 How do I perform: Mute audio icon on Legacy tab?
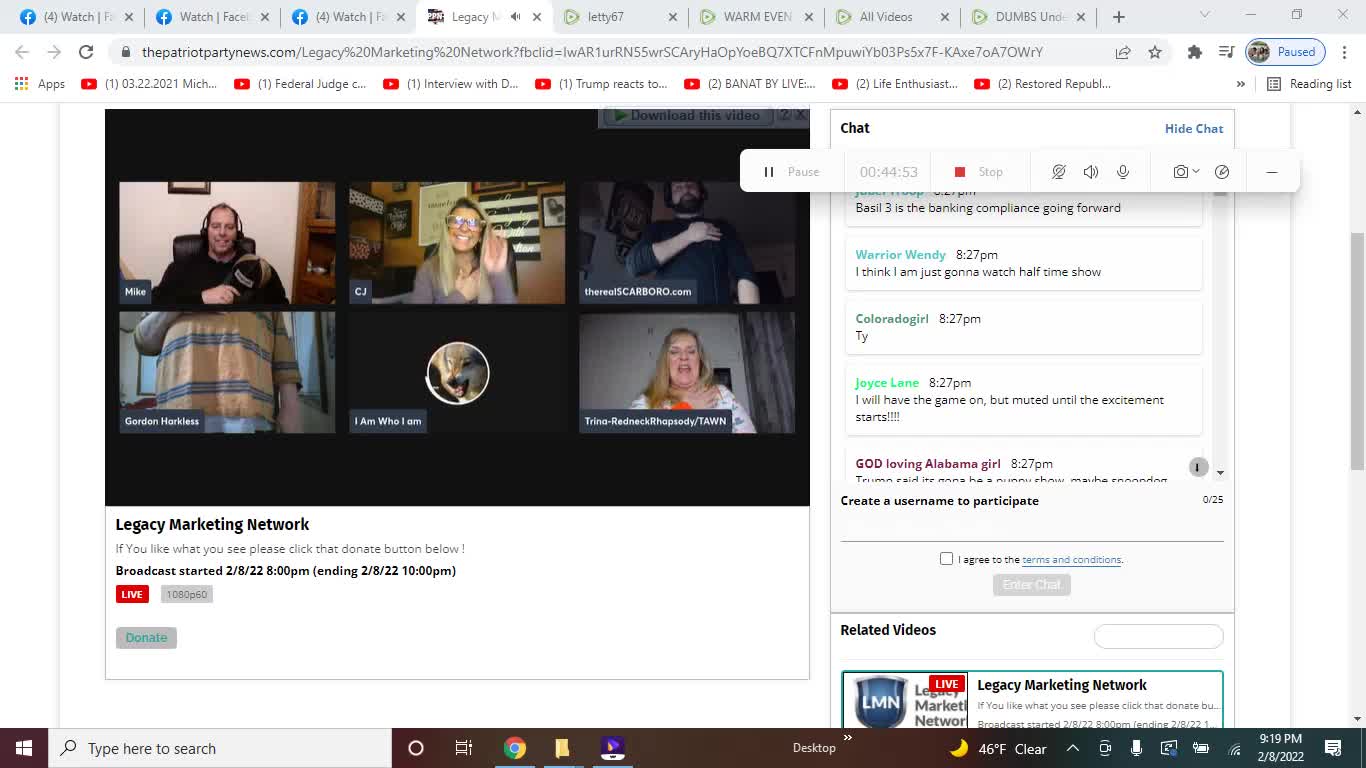(516, 17)
